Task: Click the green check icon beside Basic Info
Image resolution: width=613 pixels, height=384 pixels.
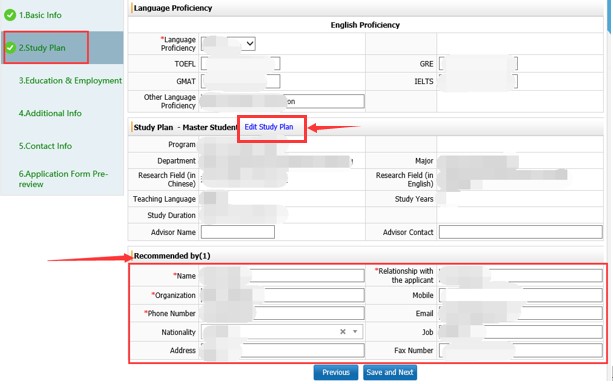Action: pyautogui.click(x=10, y=15)
